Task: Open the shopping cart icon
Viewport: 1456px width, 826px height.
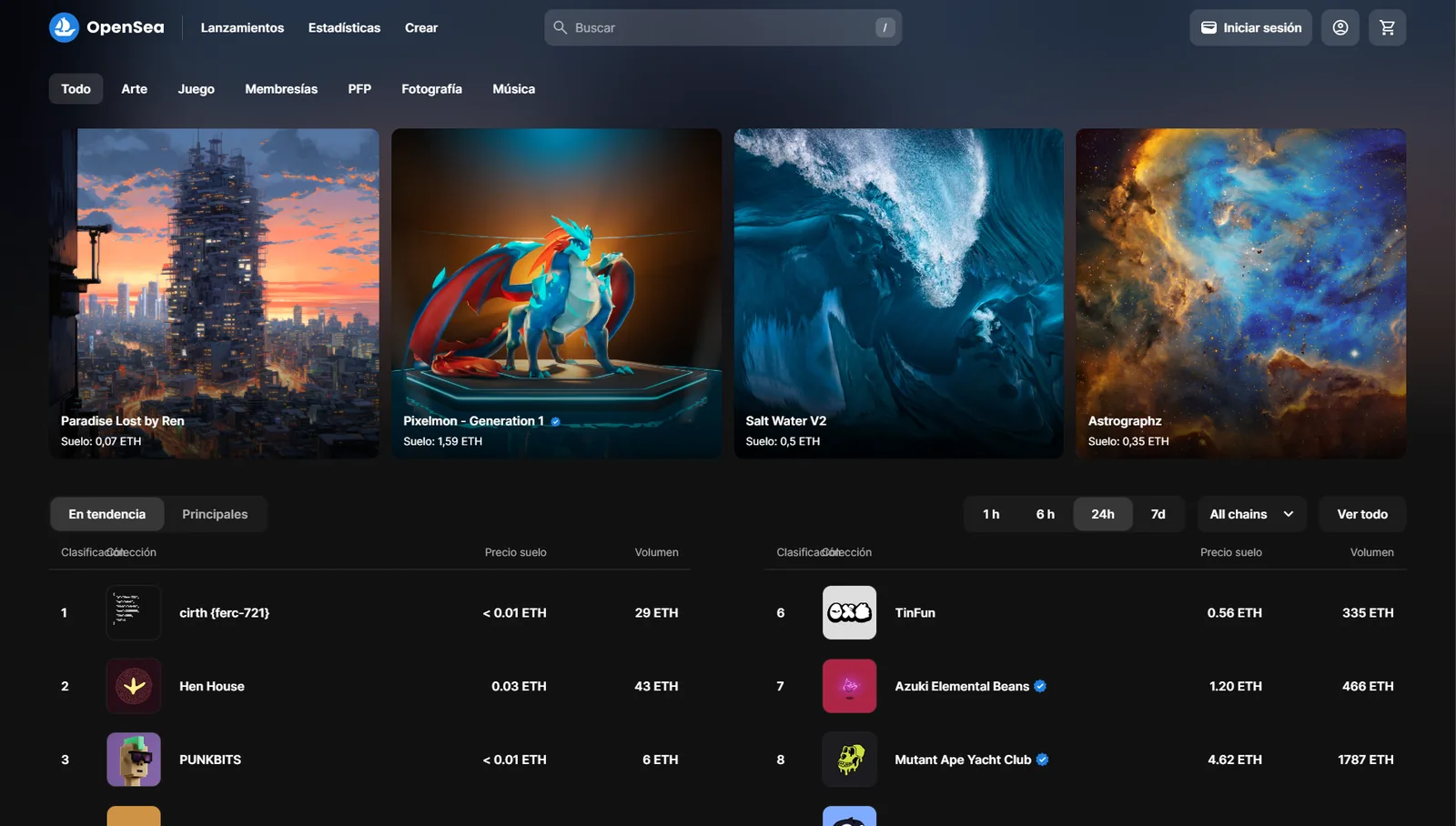Action: tap(1387, 27)
